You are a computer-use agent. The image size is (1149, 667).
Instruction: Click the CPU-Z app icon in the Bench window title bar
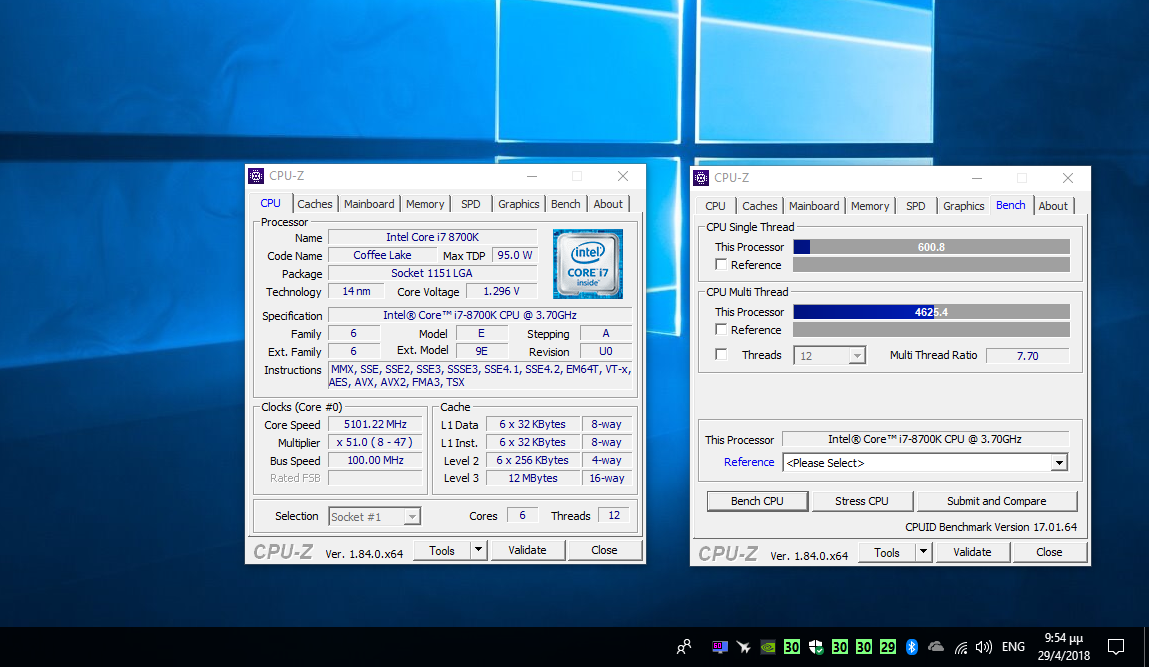point(701,178)
